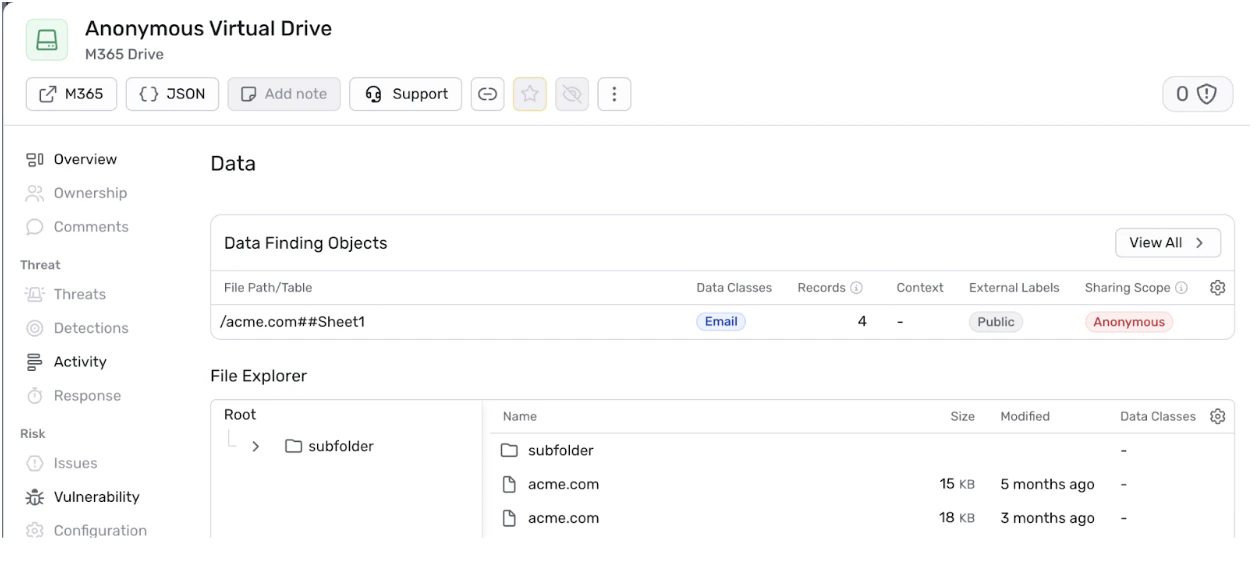Image resolution: width=1260 pixels, height=566 pixels.
Task: Click the Records info icon
Action: 857,288
